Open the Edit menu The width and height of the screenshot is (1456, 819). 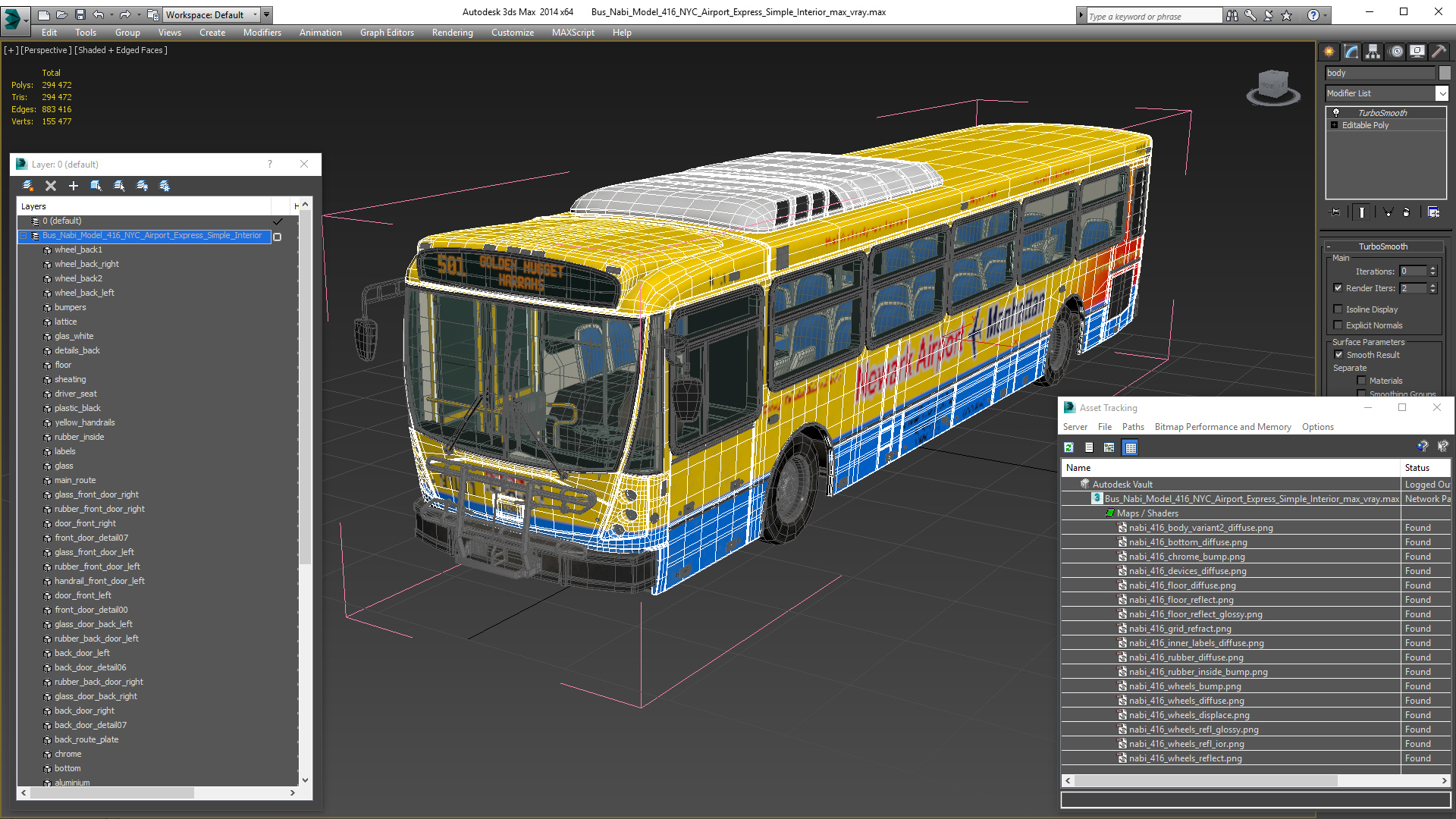[x=49, y=33]
